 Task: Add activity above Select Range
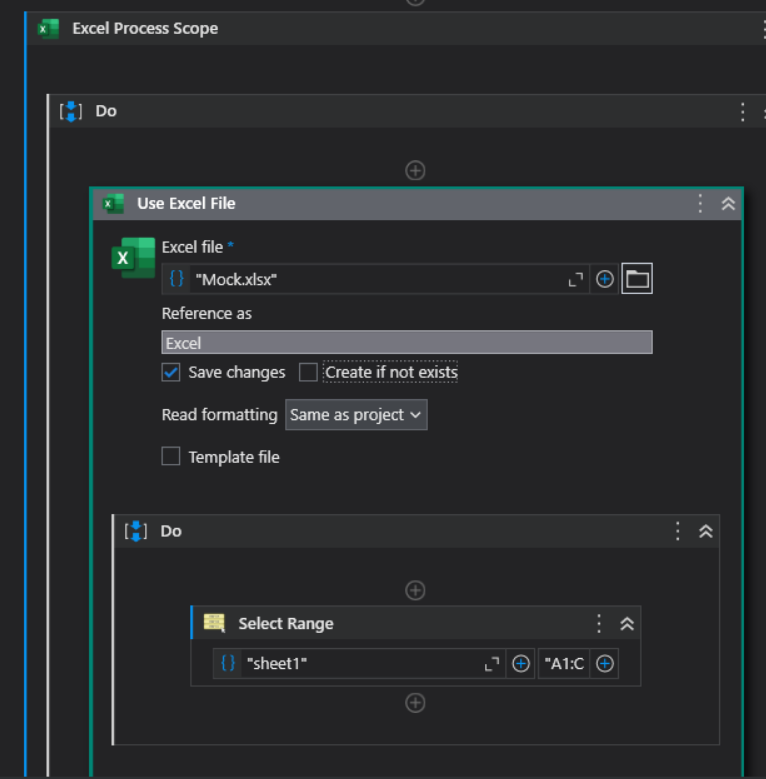pos(415,590)
